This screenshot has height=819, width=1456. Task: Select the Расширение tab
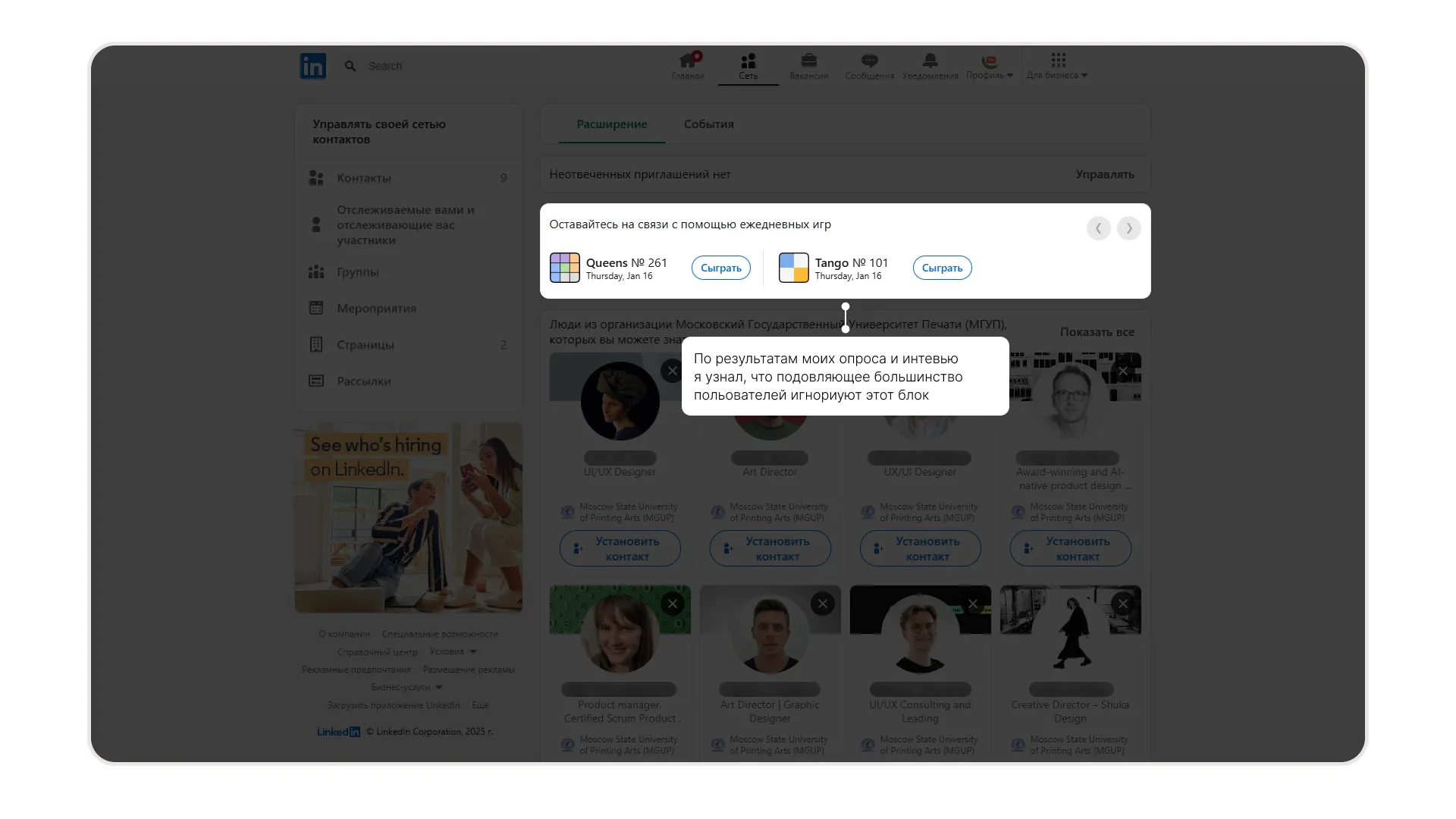tap(611, 124)
